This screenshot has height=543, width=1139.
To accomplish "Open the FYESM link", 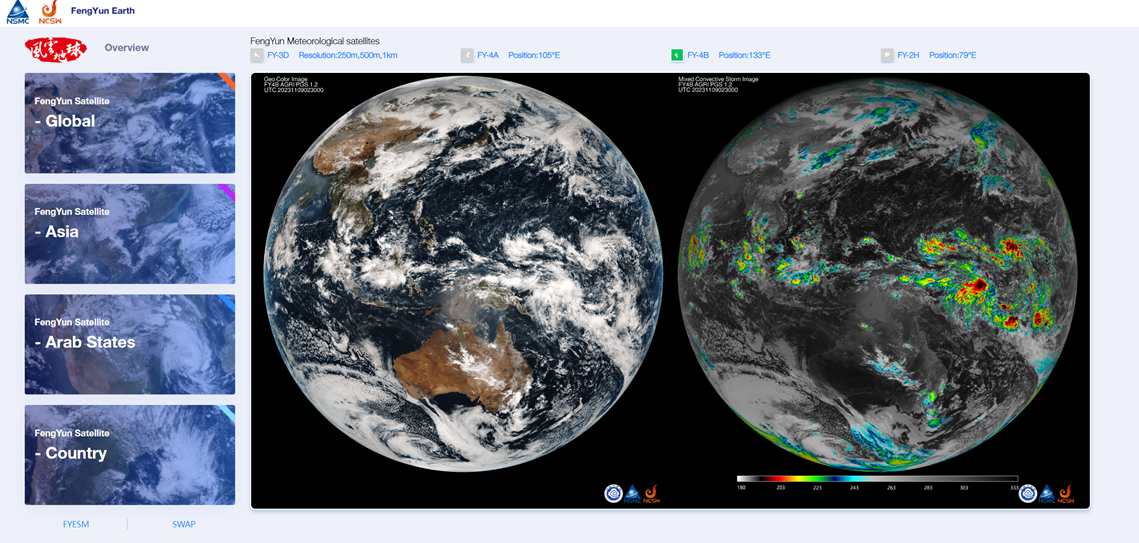I will click(76, 524).
